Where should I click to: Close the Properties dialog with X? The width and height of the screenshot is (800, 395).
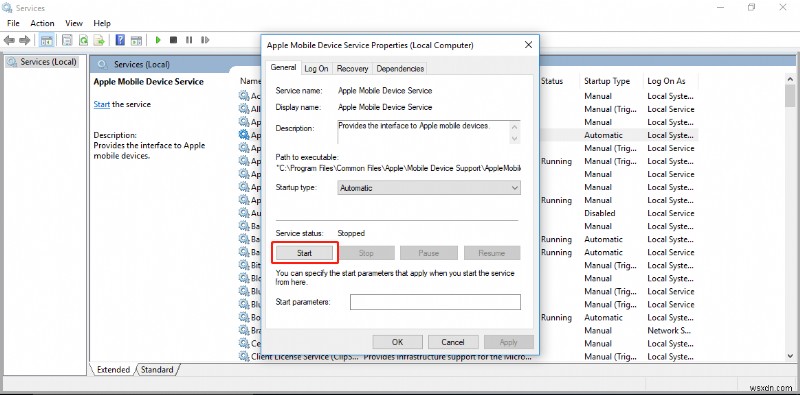(529, 45)
